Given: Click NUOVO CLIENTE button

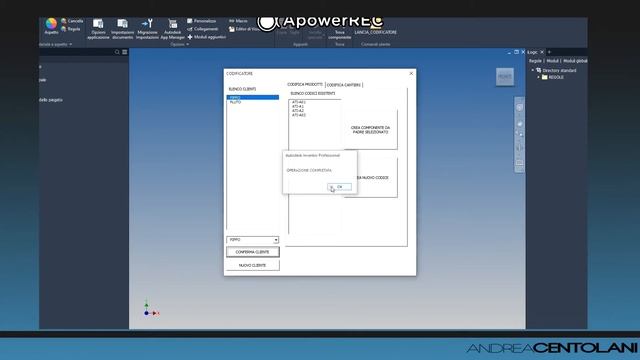Looking at the screenshot, I should click(253, 265).
